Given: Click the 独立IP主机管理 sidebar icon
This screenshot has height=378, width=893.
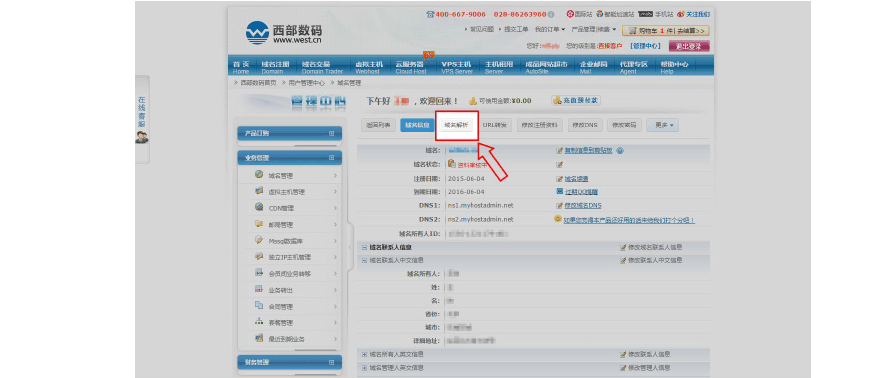Looking at the screenshot, I should click(x=259, y=257).
